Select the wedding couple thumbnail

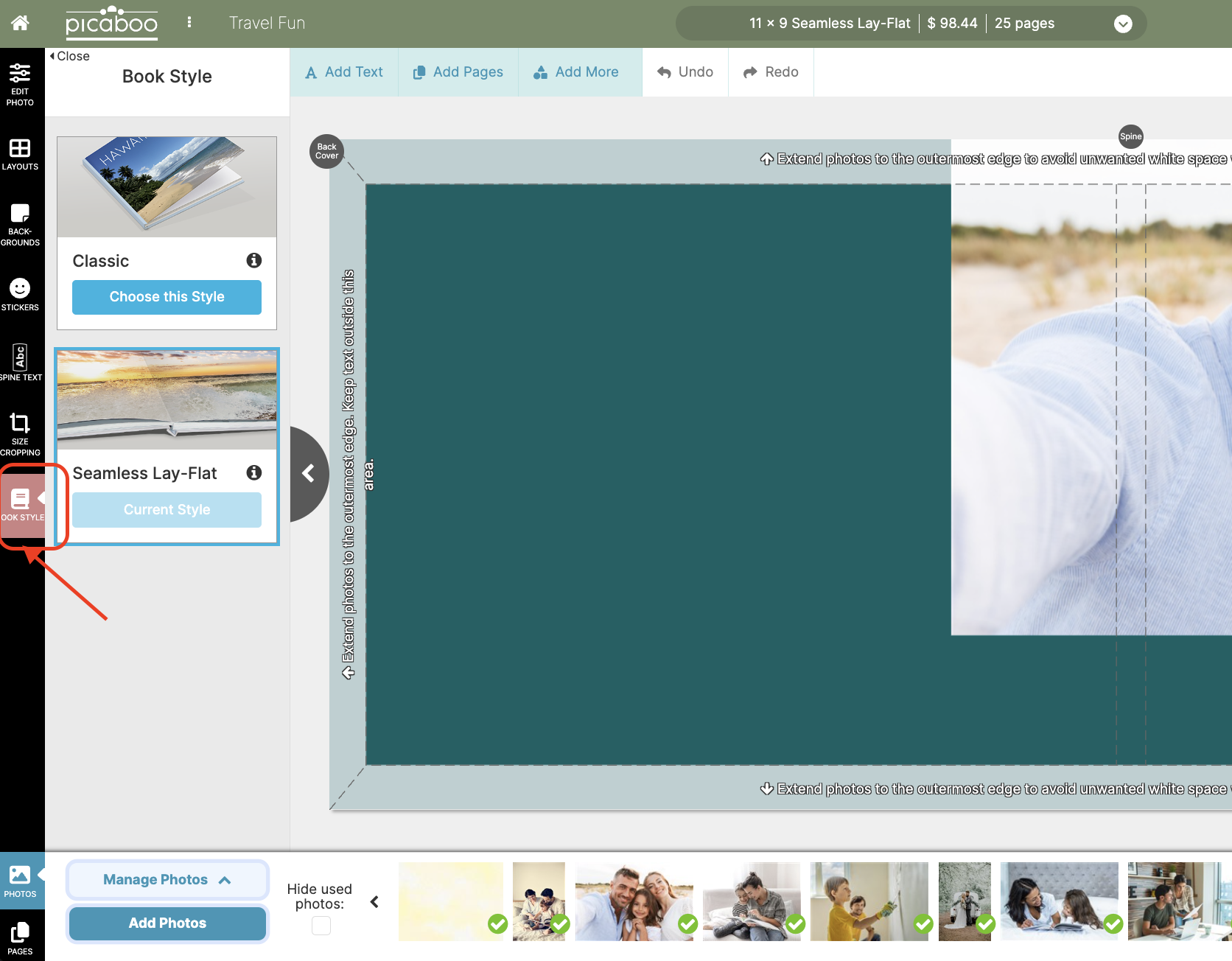(965, 901)
